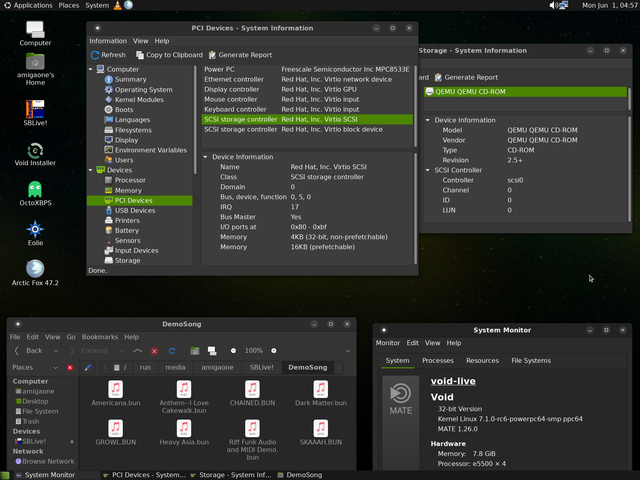Click the path bar right-scroll arrow
640x480 pixels.
coord(338,367)
